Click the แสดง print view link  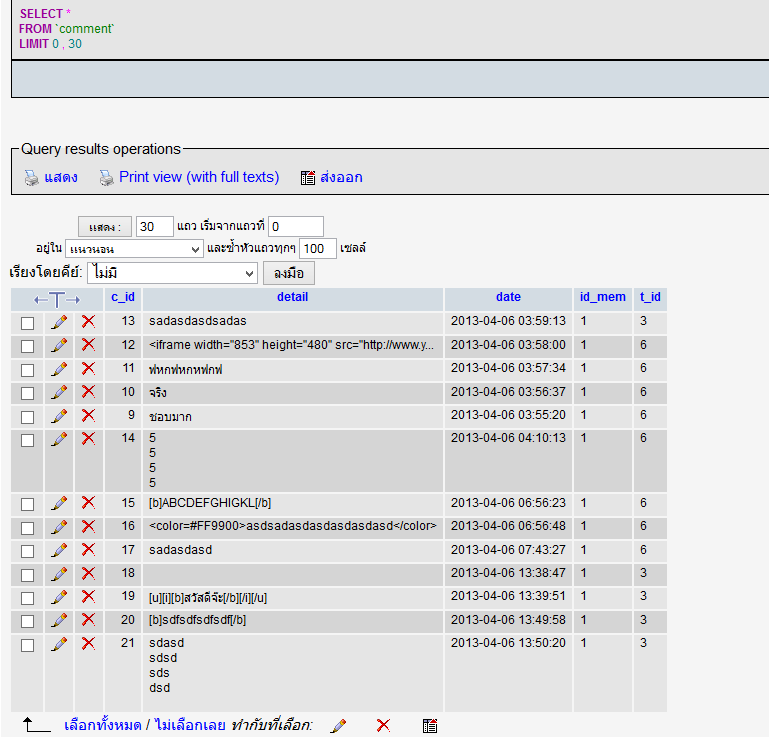pos(61,177)
